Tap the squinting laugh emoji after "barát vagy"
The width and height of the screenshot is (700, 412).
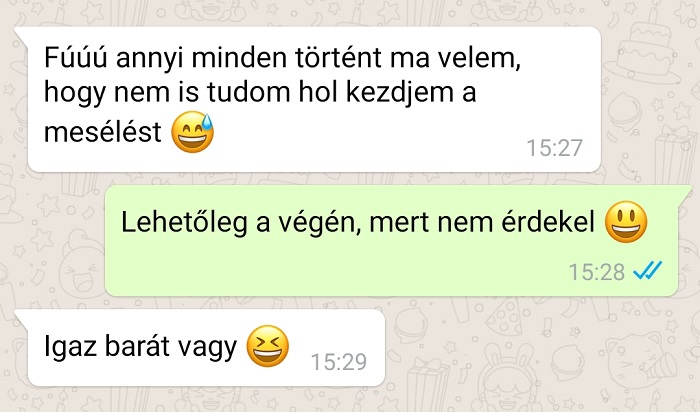coord(268,346)
